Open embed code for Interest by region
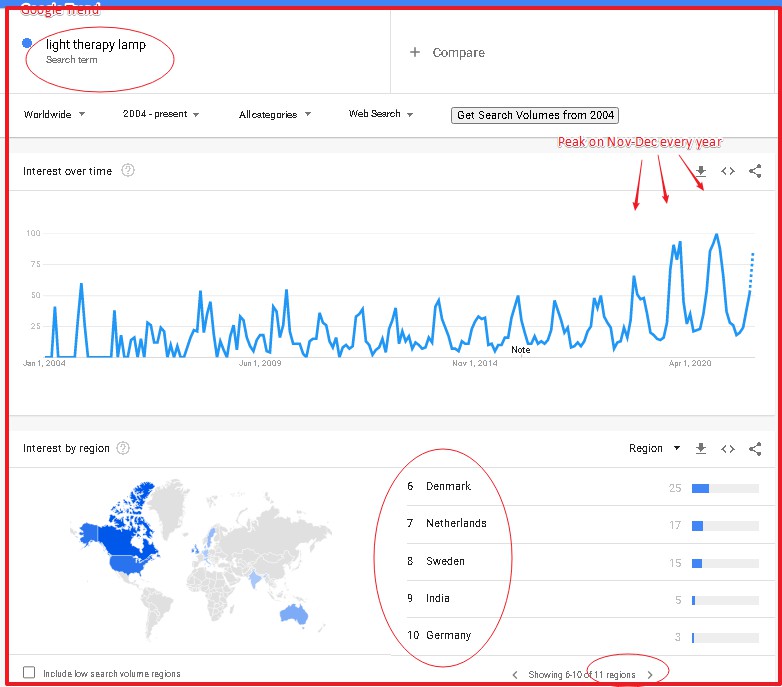 (728, 449)
